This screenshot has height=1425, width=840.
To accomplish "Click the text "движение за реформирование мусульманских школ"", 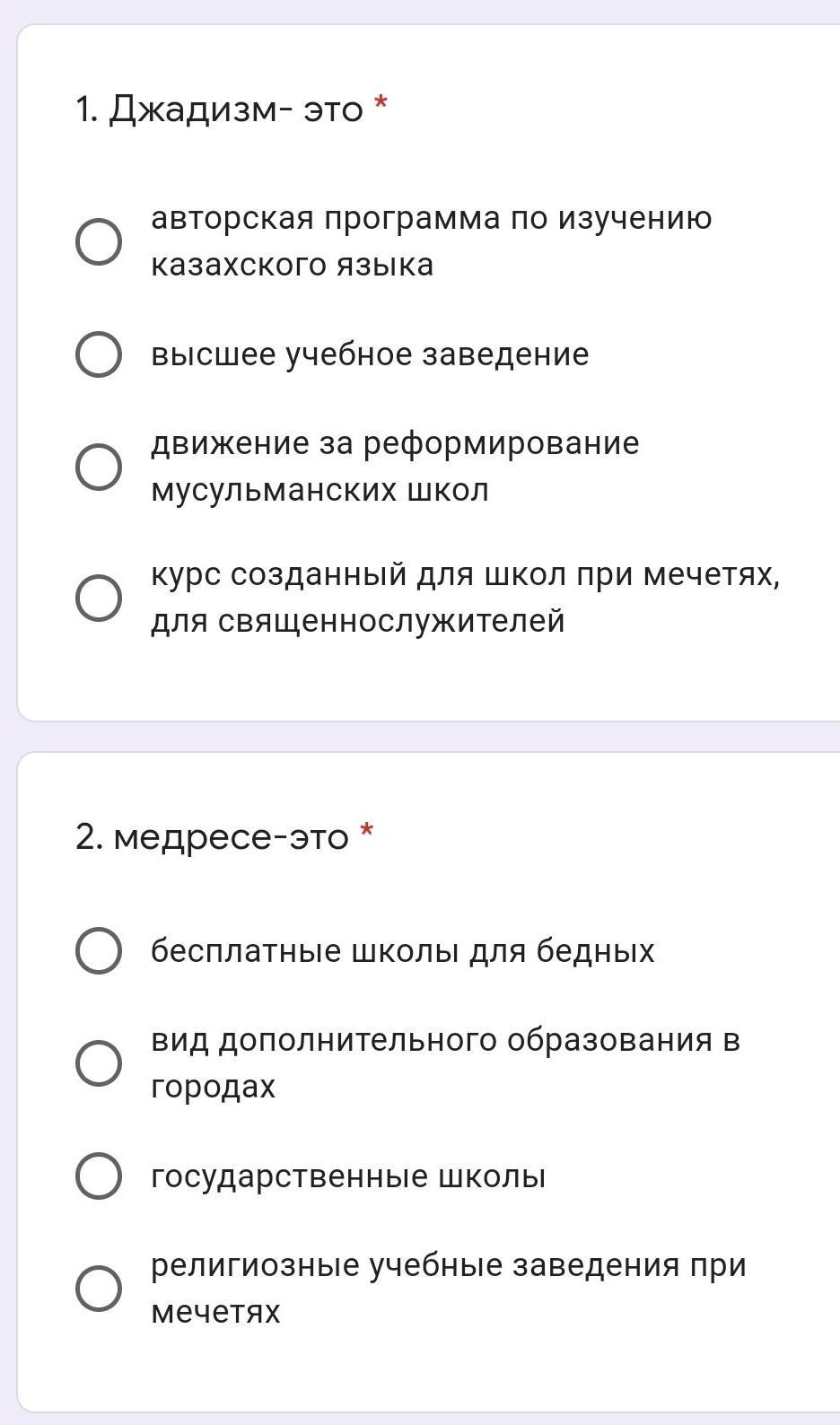I will tap(395, 467).
